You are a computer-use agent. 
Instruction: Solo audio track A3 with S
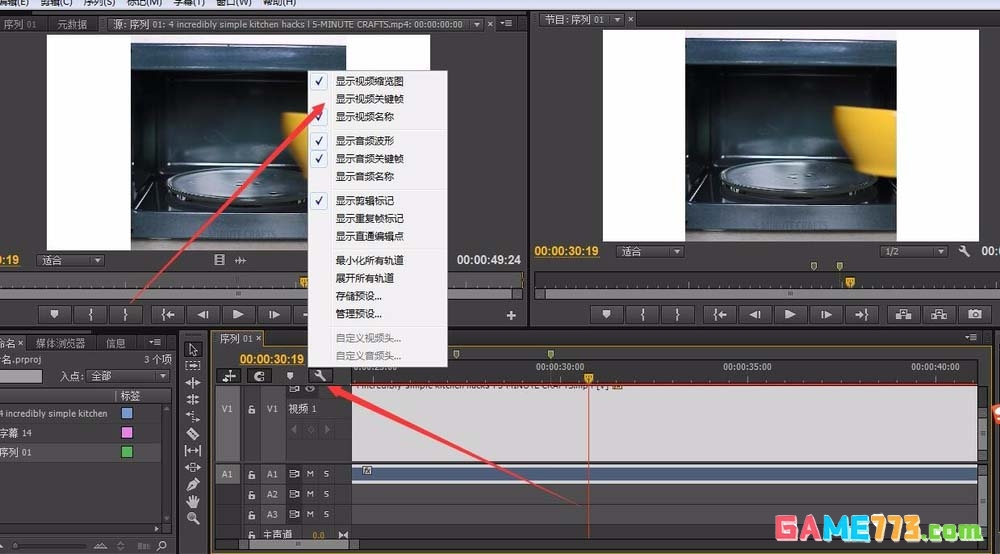[326, 514]
